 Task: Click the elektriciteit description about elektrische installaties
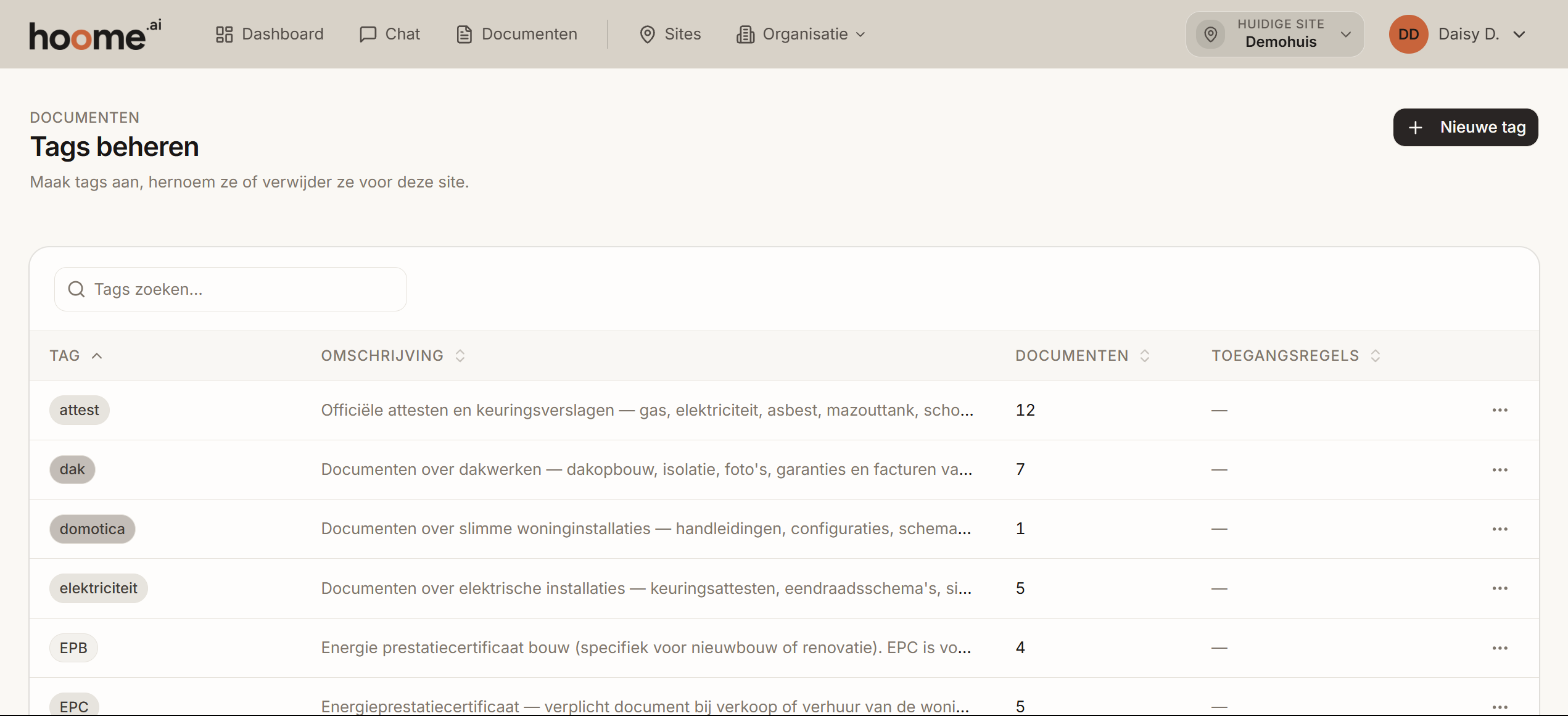click(647, 588)
